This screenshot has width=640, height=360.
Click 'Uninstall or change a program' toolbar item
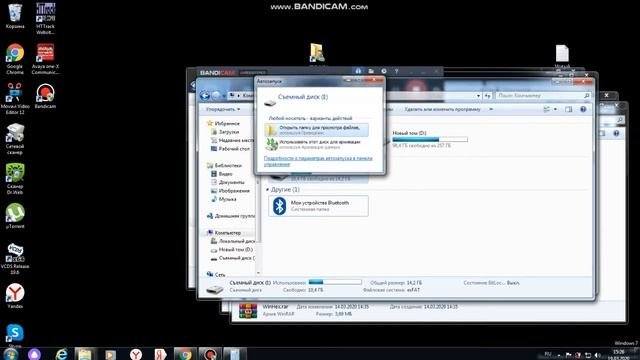[442, 109]
